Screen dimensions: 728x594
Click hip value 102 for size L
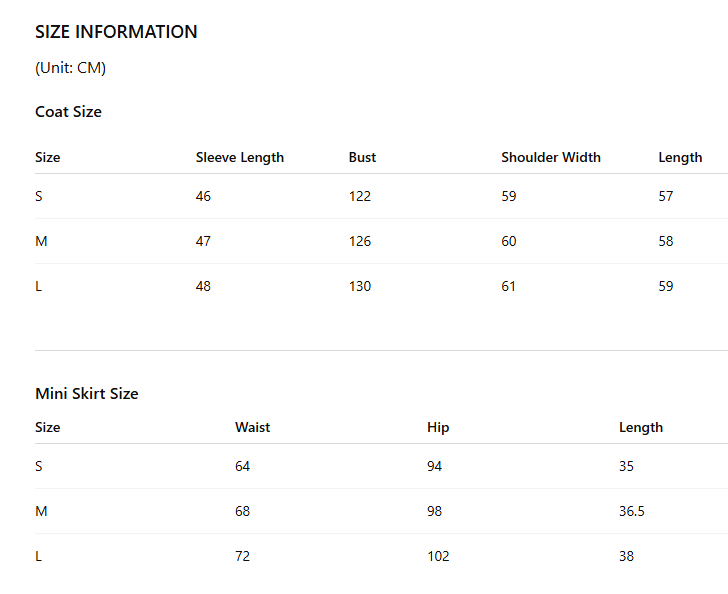point(438,556)
